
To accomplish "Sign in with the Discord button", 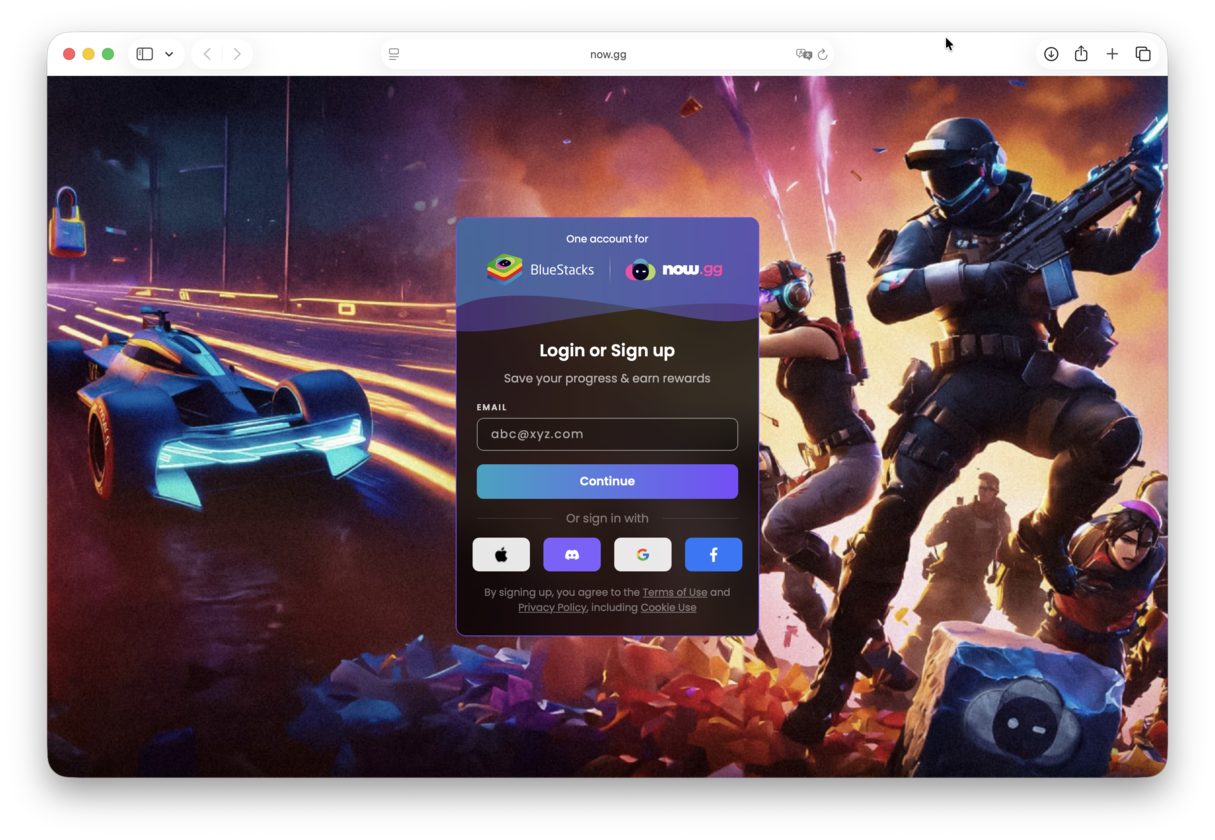I will point(572,554).
